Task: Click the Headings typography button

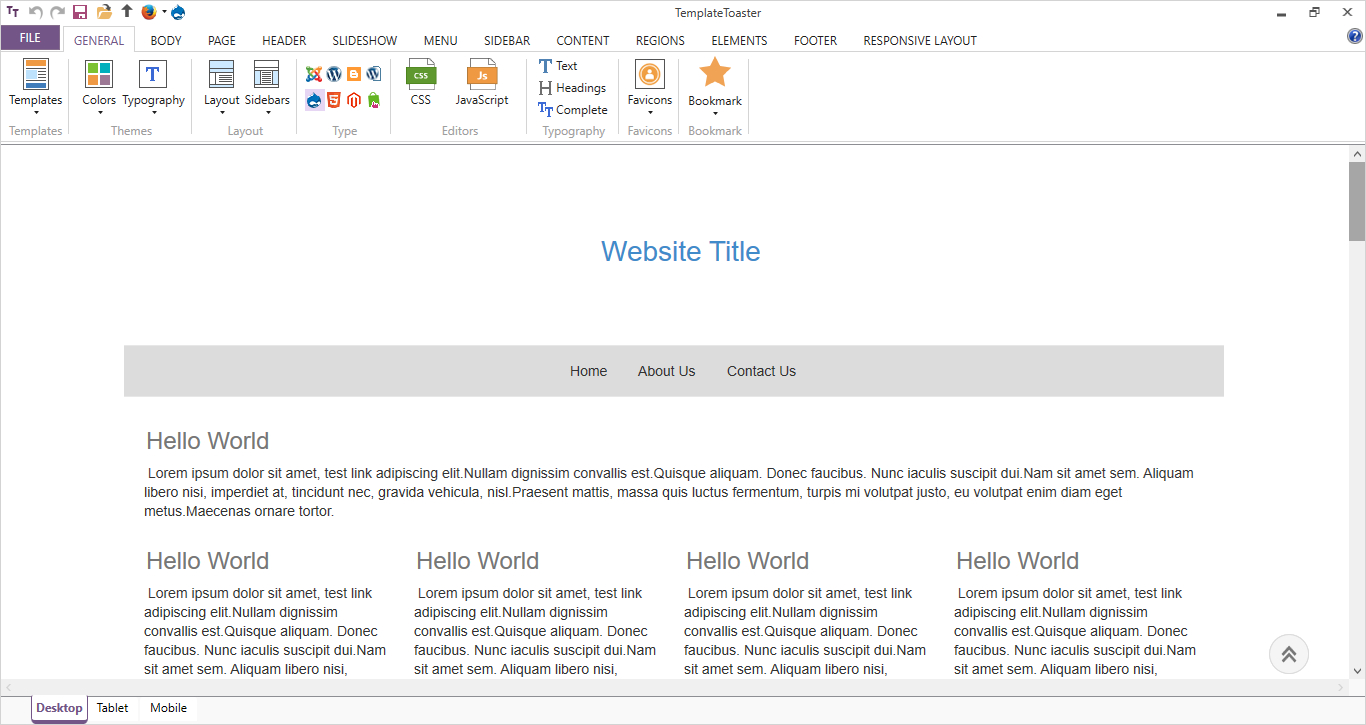Action: tap(573, 88)
